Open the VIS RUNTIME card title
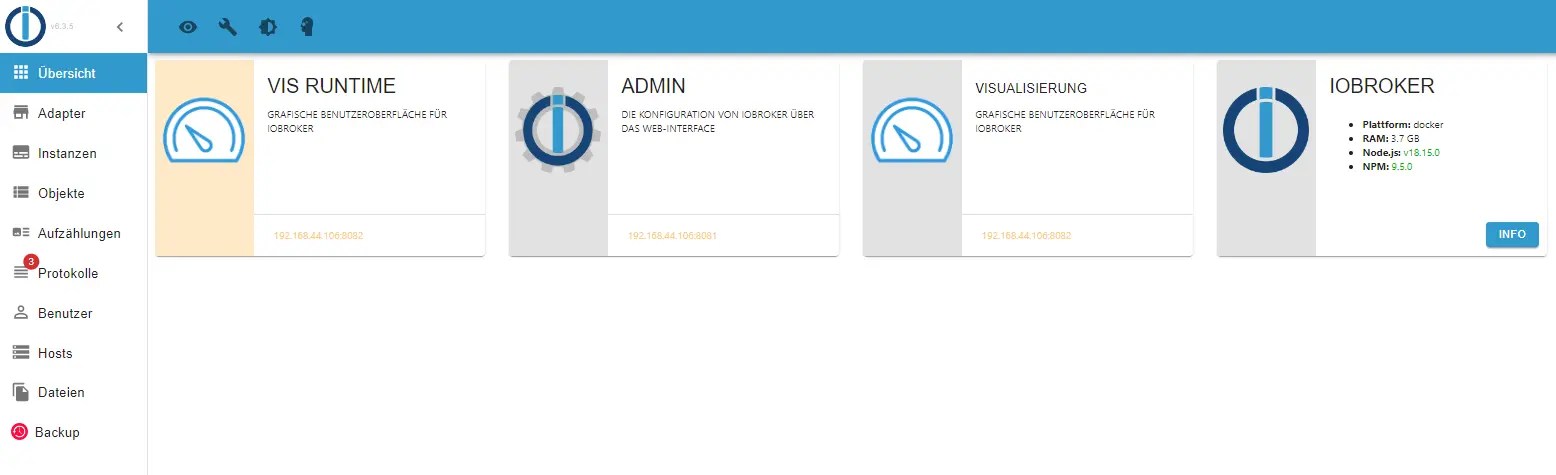The height and width of the screenshot is (475, 1556). 332,85
